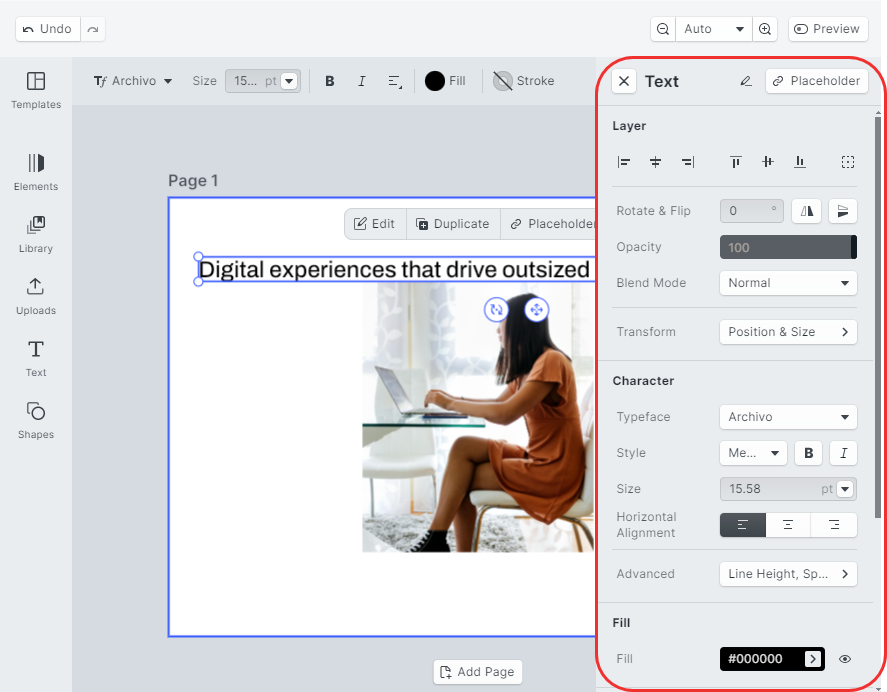Align layer to bottom edge
Viewport: 887px width, 692px height.
coord(800,162)
